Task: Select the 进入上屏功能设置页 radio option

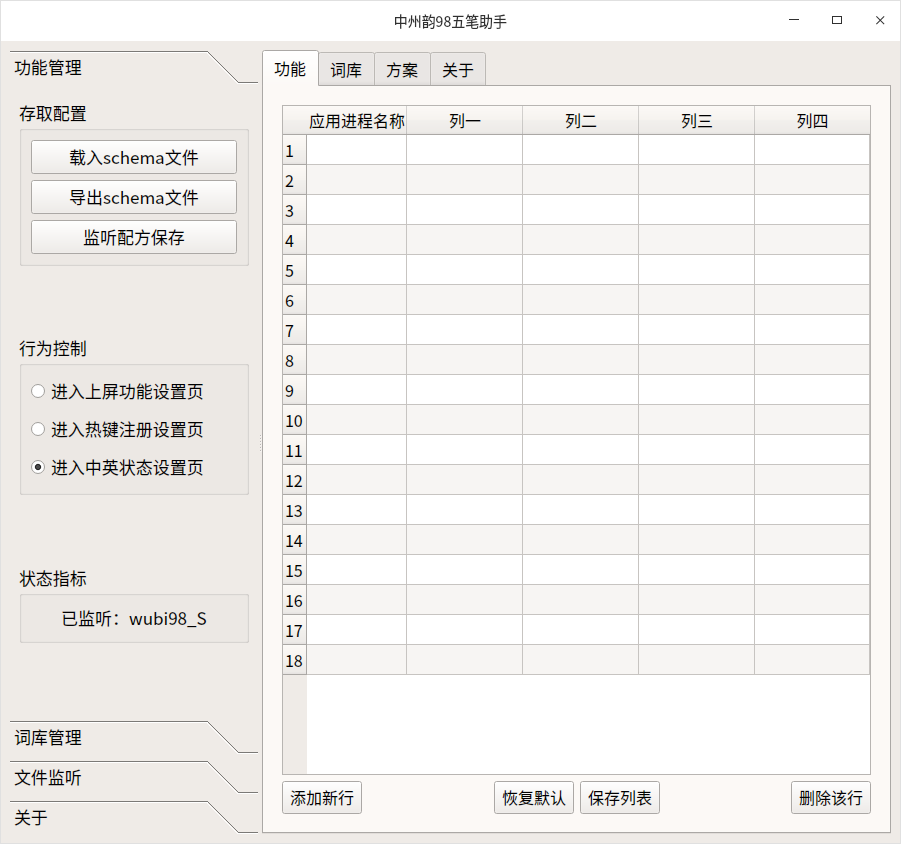Action: point(37,391)
